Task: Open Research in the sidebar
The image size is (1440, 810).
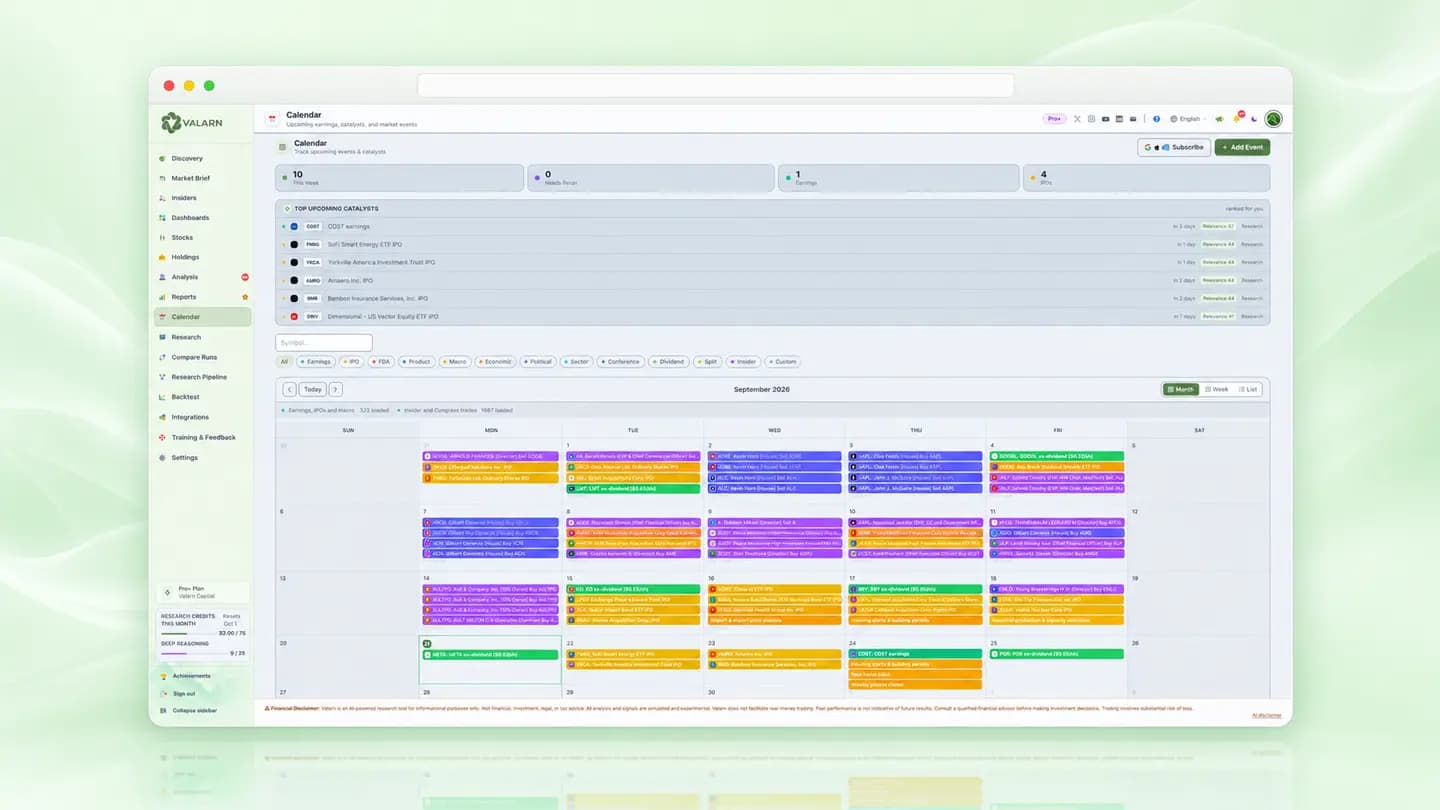Action: pyautogui.click(x=202, y=337)
